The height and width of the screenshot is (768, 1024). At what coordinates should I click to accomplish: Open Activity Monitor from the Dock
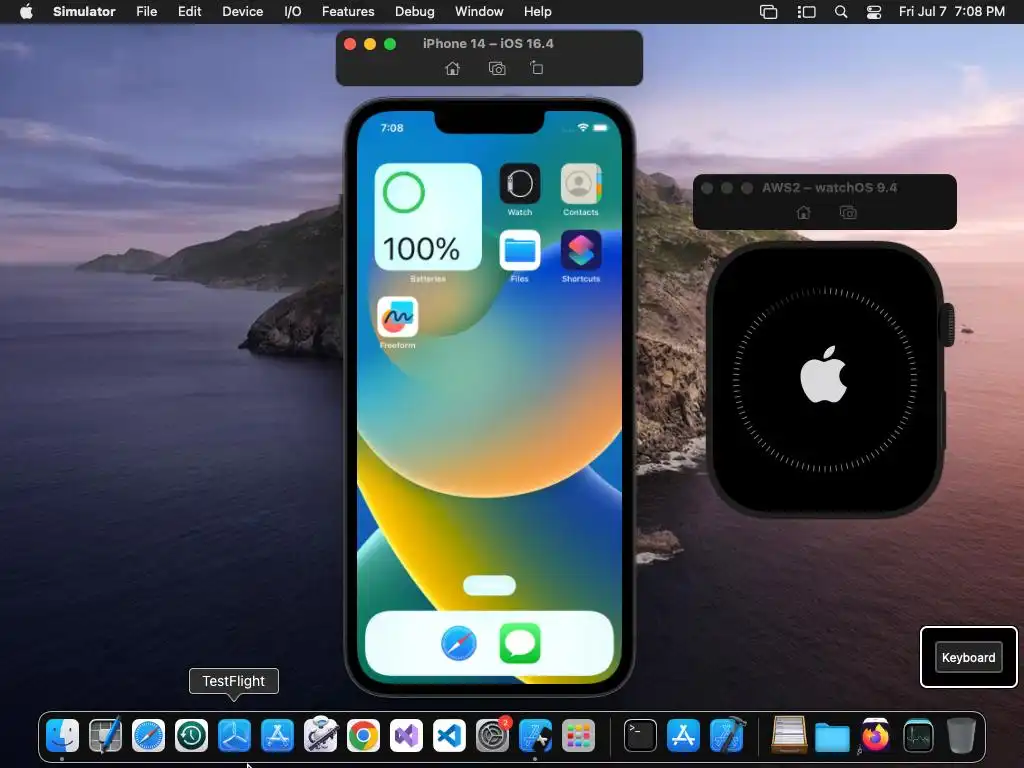[918, 736]
